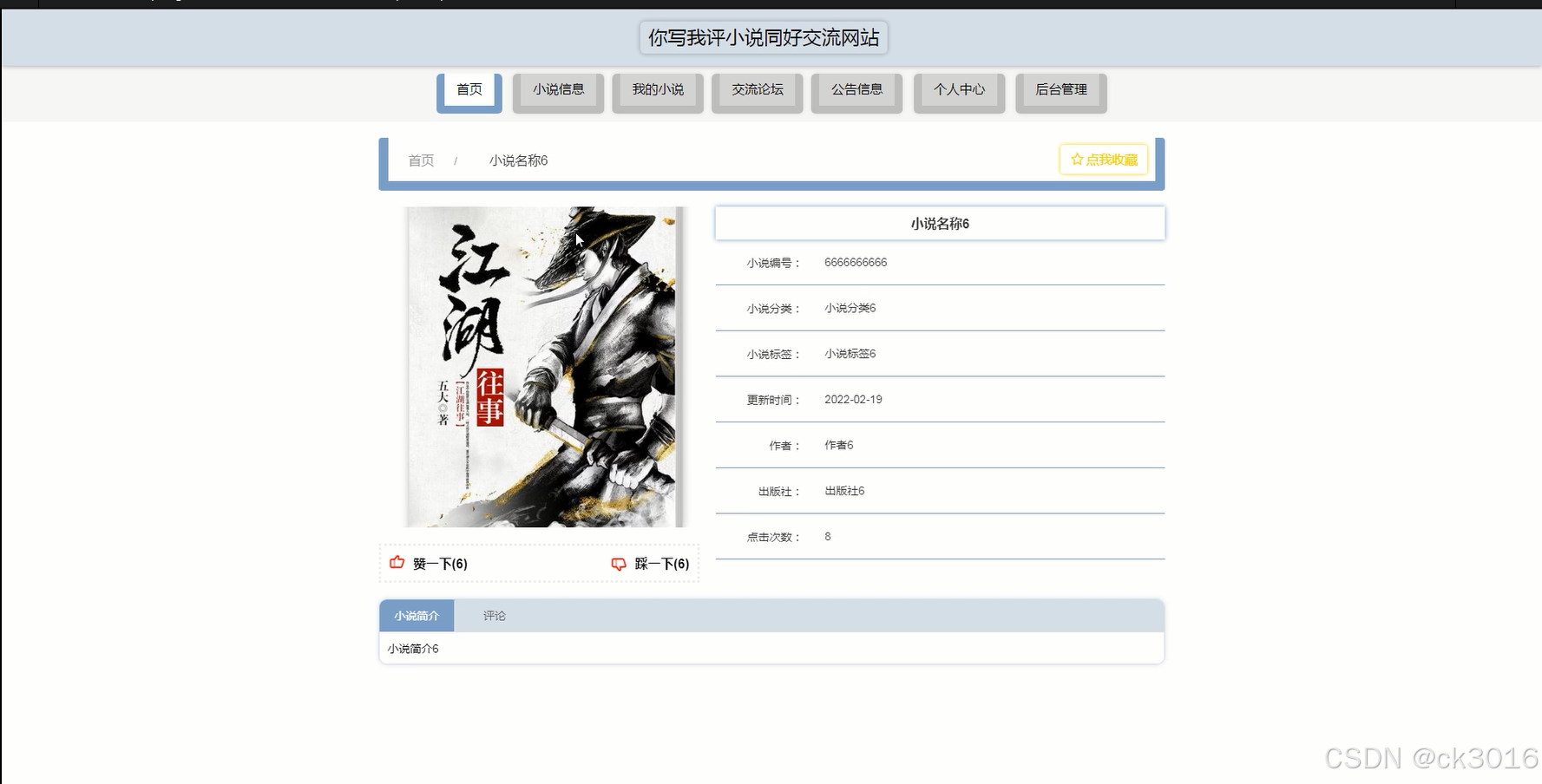Click the novel cover image

(546, 367)
